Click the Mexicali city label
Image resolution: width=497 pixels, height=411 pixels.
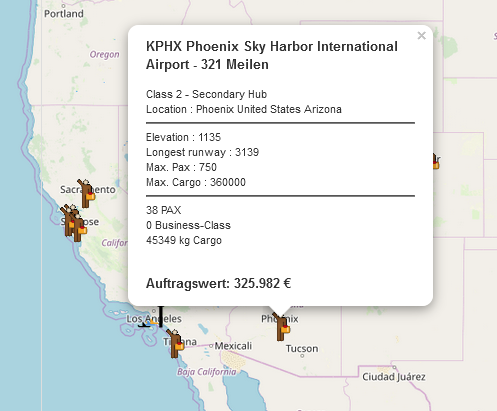point(233,346)
